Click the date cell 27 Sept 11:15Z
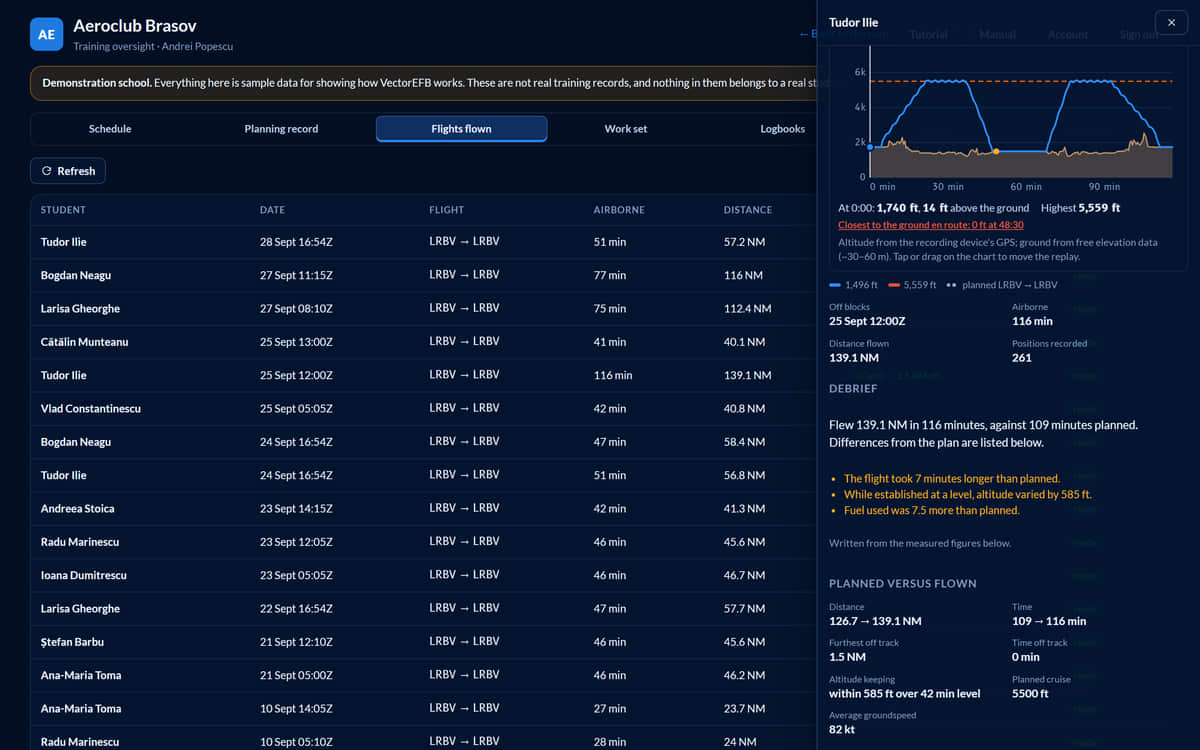The width and height of the screenshot is (1200, 750). 295,275
